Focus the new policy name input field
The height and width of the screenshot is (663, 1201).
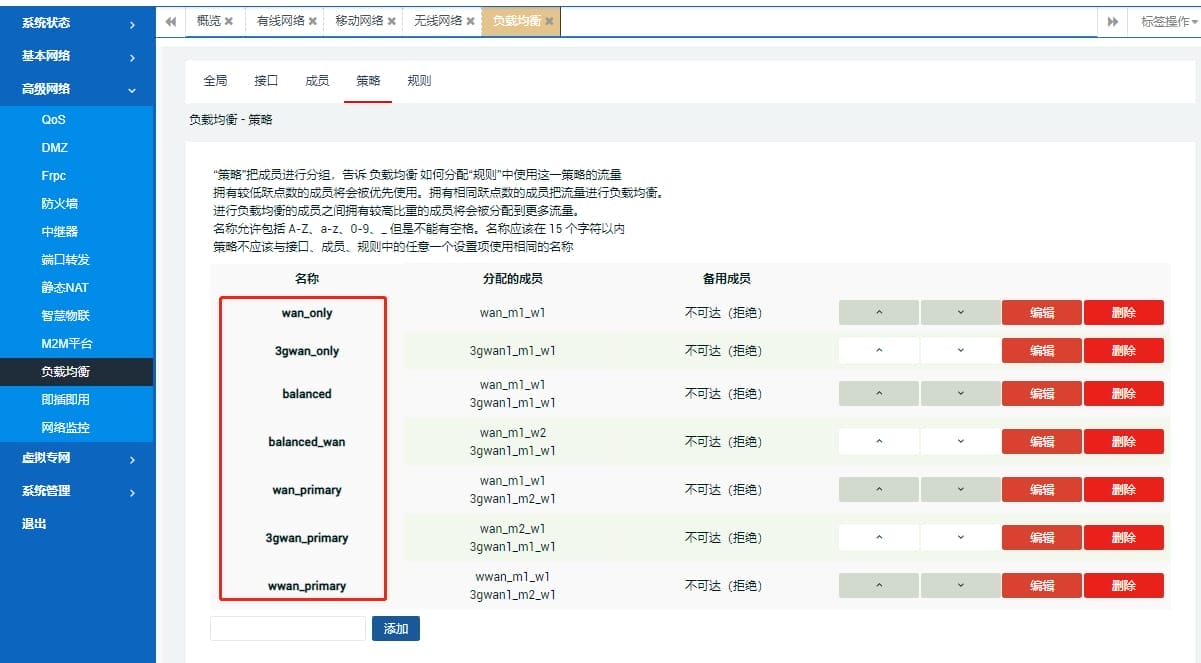pos(288,629)
